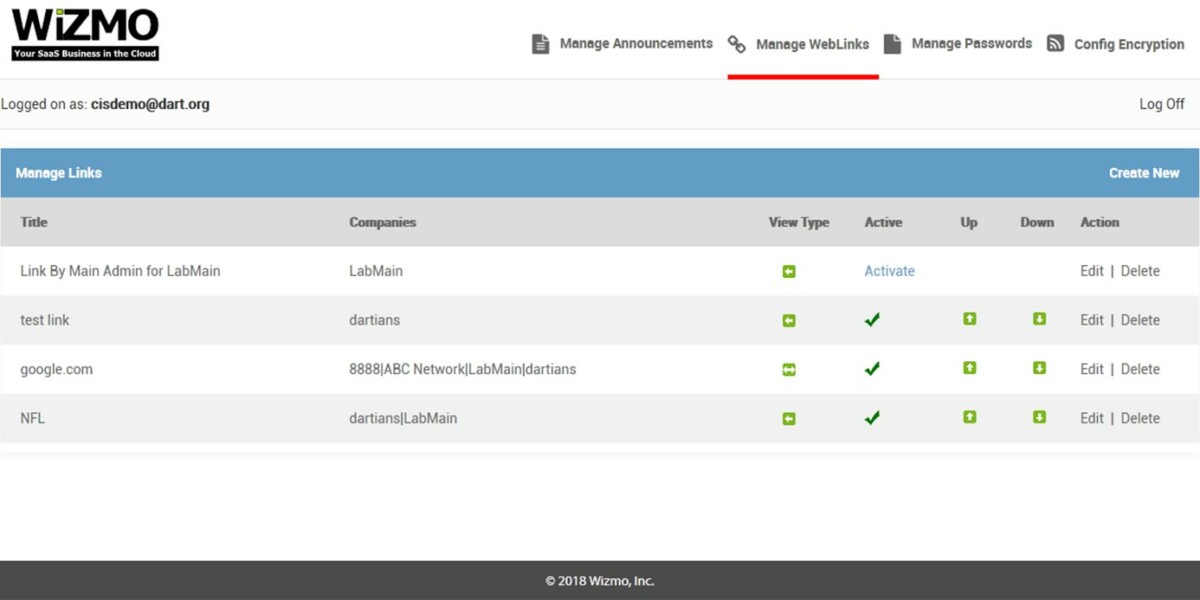
Task: Click the Active column header
Action: [883, 222]
